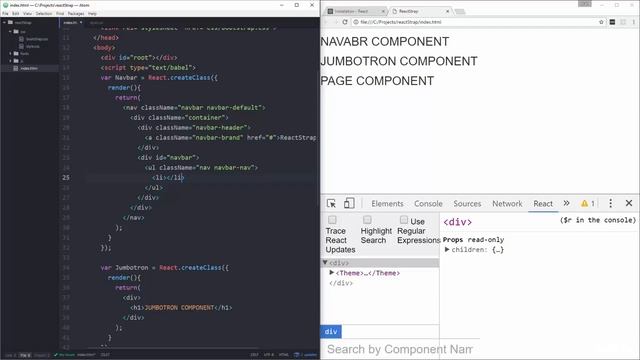Select the ReactStrap Chrome tab
The height and width of the screenshot is (360, 640).
pos(420,11)
